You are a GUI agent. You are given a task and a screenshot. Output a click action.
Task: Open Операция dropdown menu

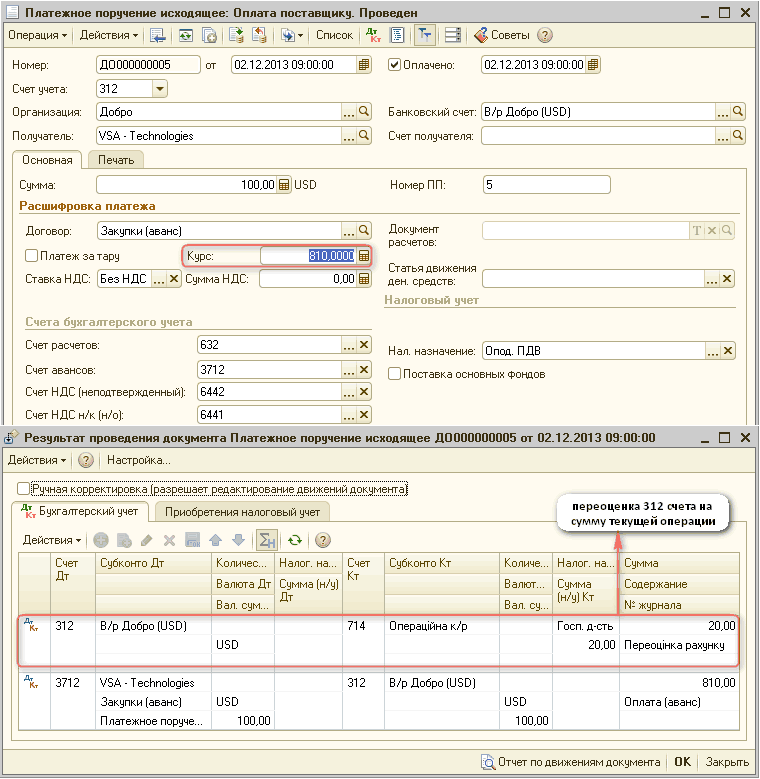(x=37, y=35)
